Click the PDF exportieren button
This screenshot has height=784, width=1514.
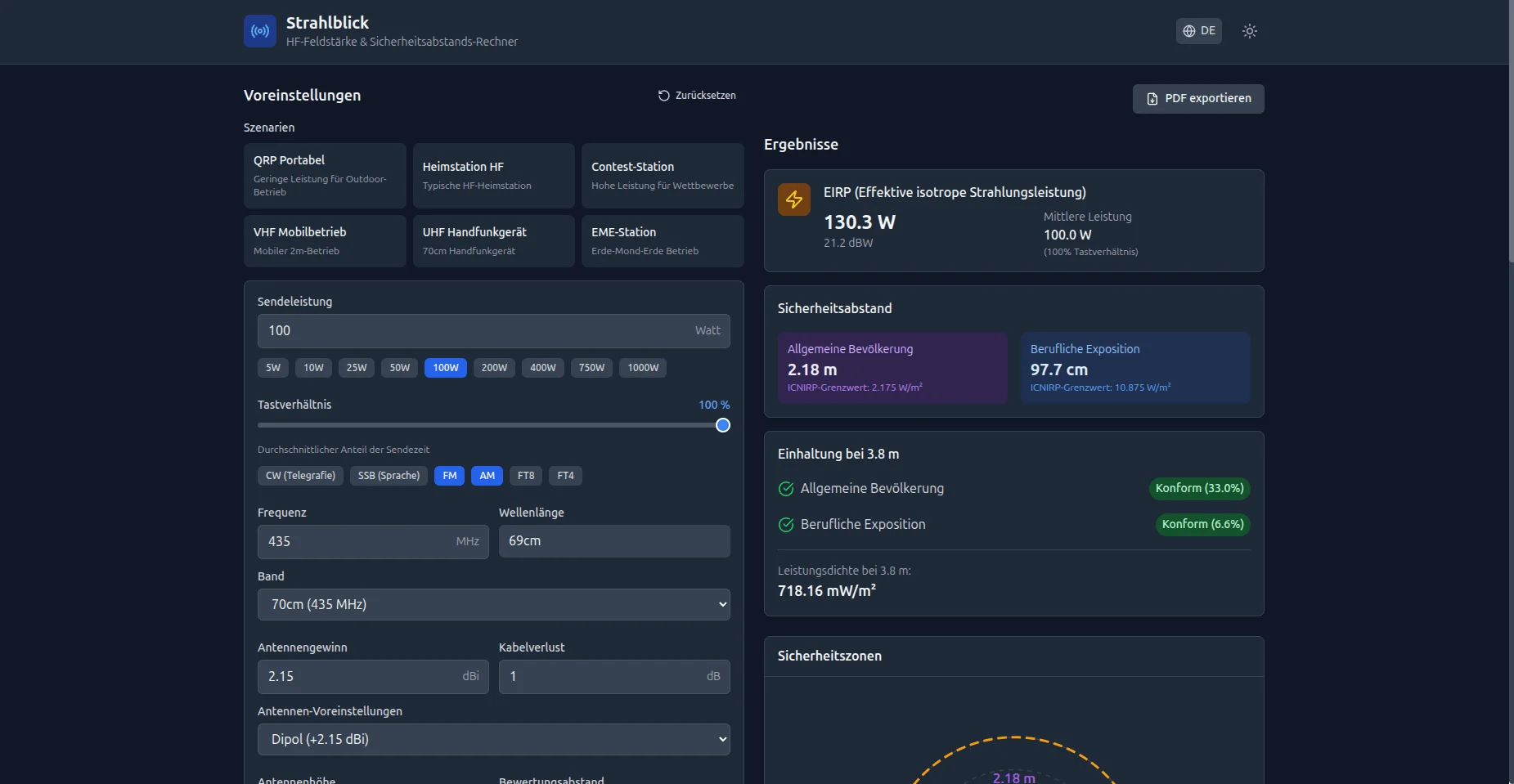click(1198, 98)
